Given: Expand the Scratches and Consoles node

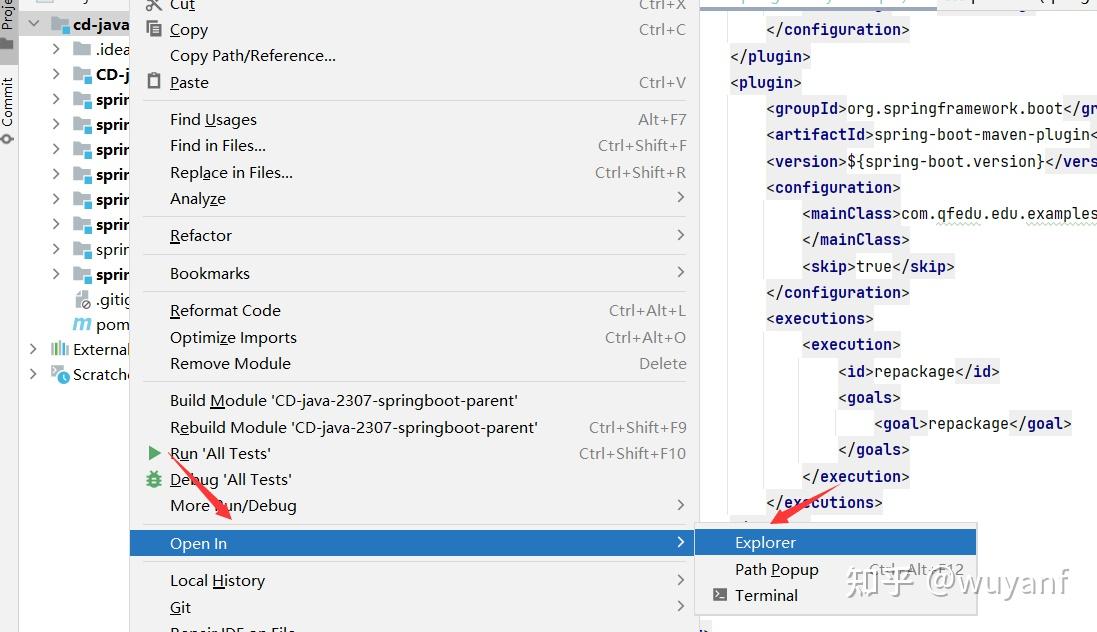Looking at the screenshot, I should pyautogui.click(x=33, y=374).
